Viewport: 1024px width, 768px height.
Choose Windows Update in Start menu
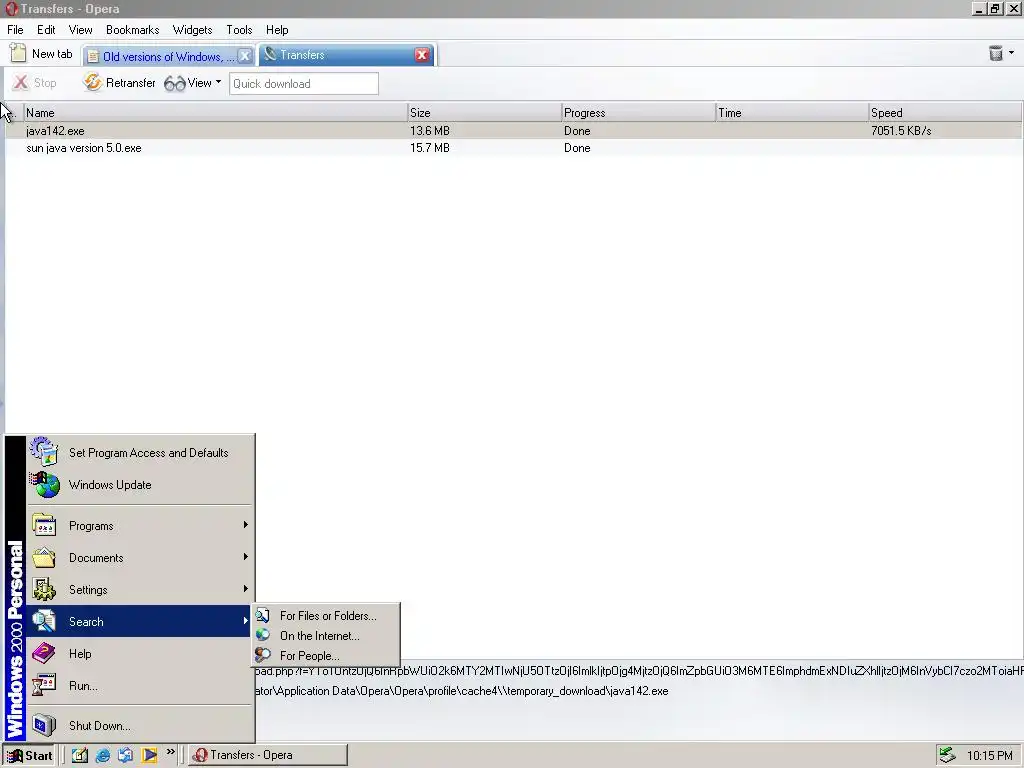(x=140, y=485)
